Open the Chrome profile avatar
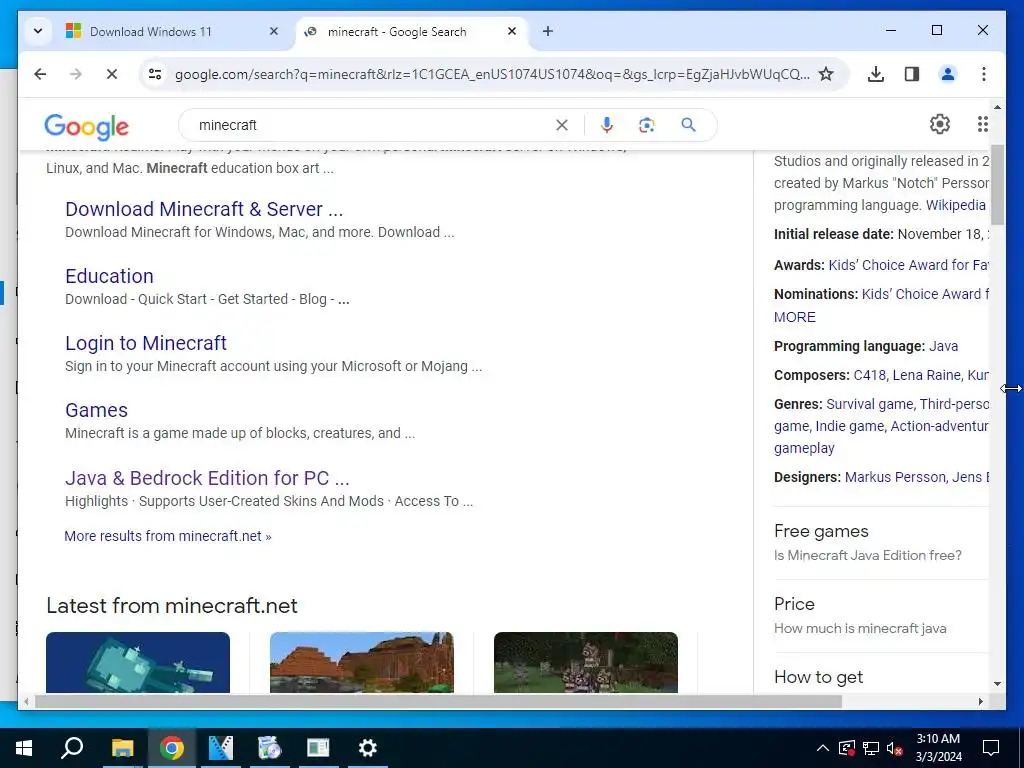Image resolution: width=1024 pixels, height=768 pixels. click(x=948, y=74)
